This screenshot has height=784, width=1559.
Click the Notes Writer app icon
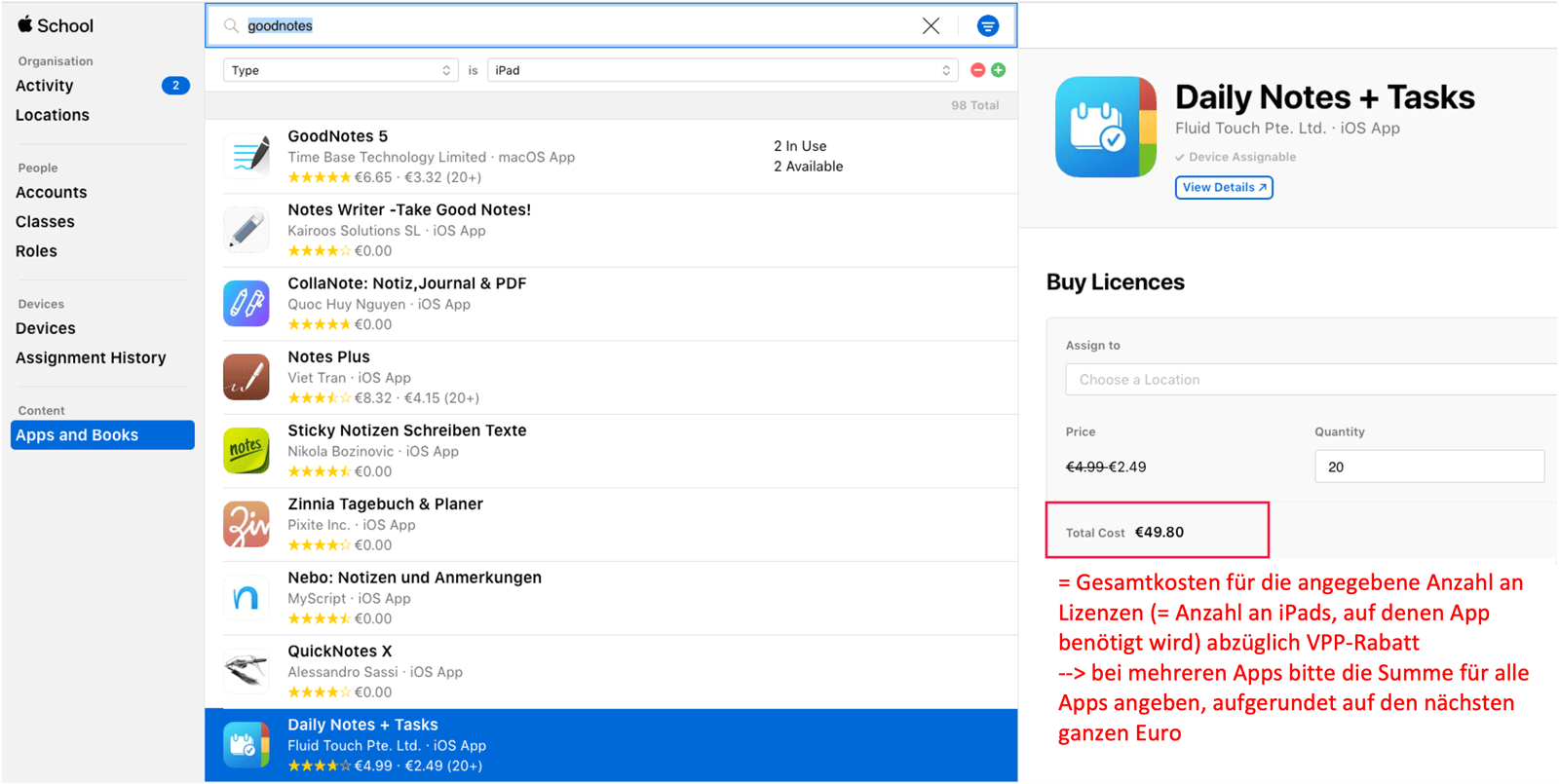coord(247,230)
